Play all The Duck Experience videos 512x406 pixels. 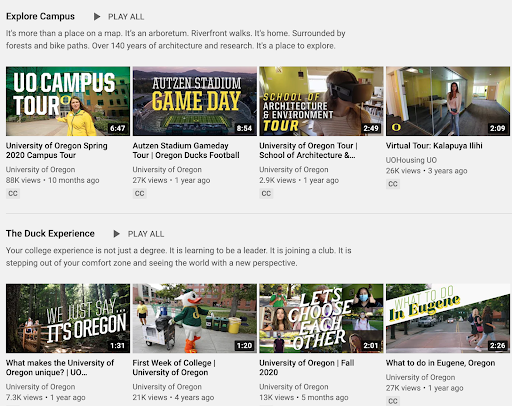[146, 234]
